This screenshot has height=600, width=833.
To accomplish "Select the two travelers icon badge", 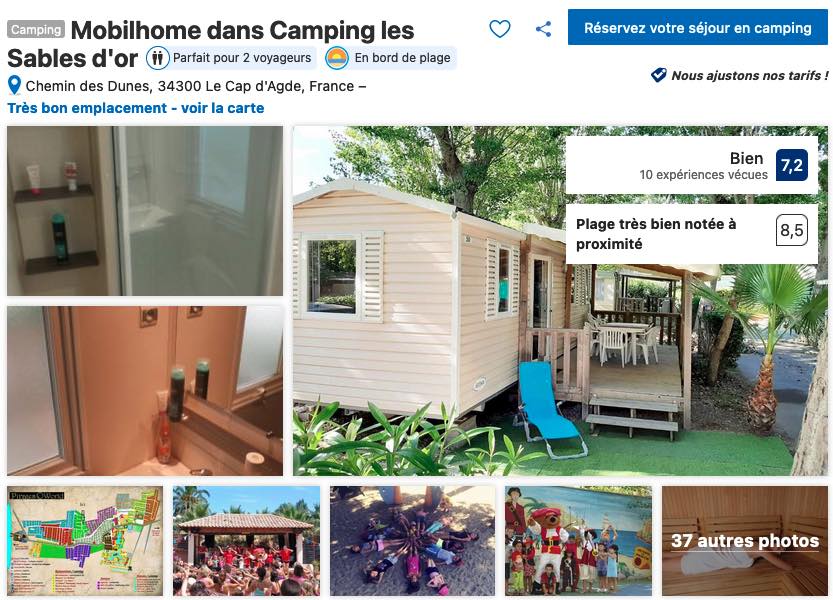I will click(x=158, y=57).
